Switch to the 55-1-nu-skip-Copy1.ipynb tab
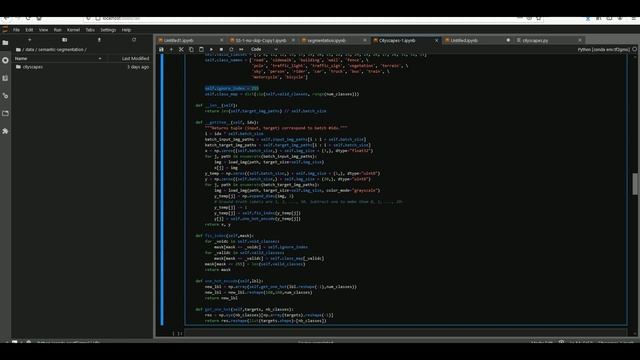Screen dimensions: 640x360 click(261, 40)
